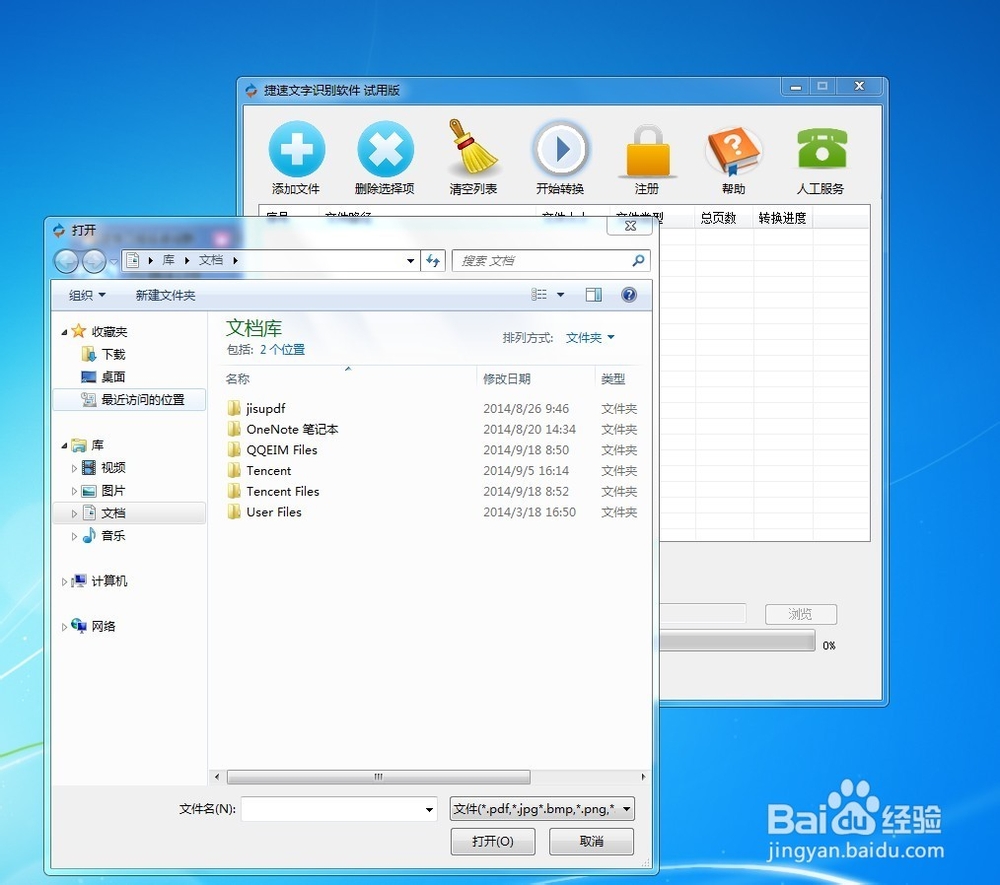Open the file type filter dropdown
The height and width of the screenshot is (885, 1000).
[x=542, y=808]
